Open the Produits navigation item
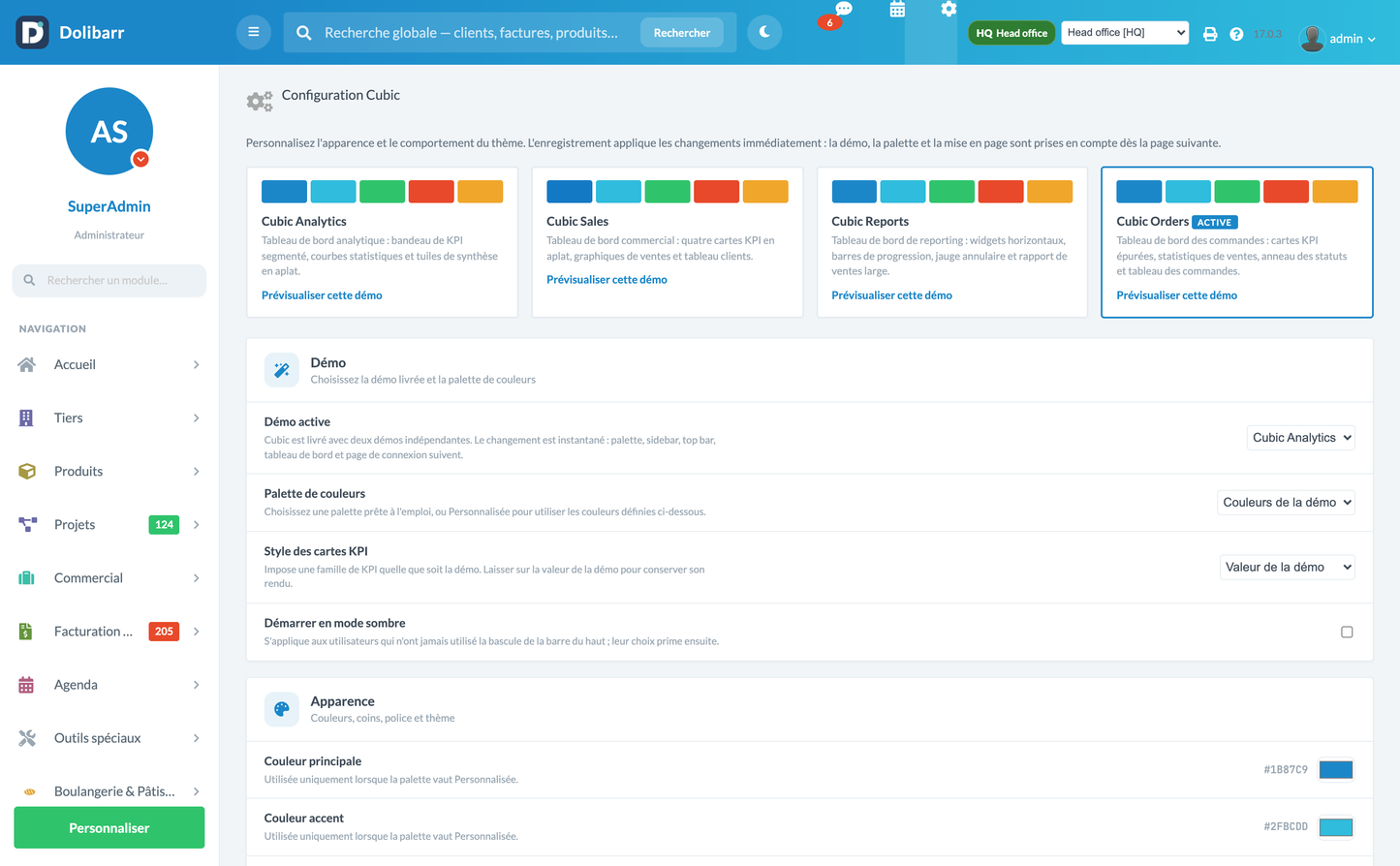The width and height of the screenshot is (1400, 866). coord(109,471)
